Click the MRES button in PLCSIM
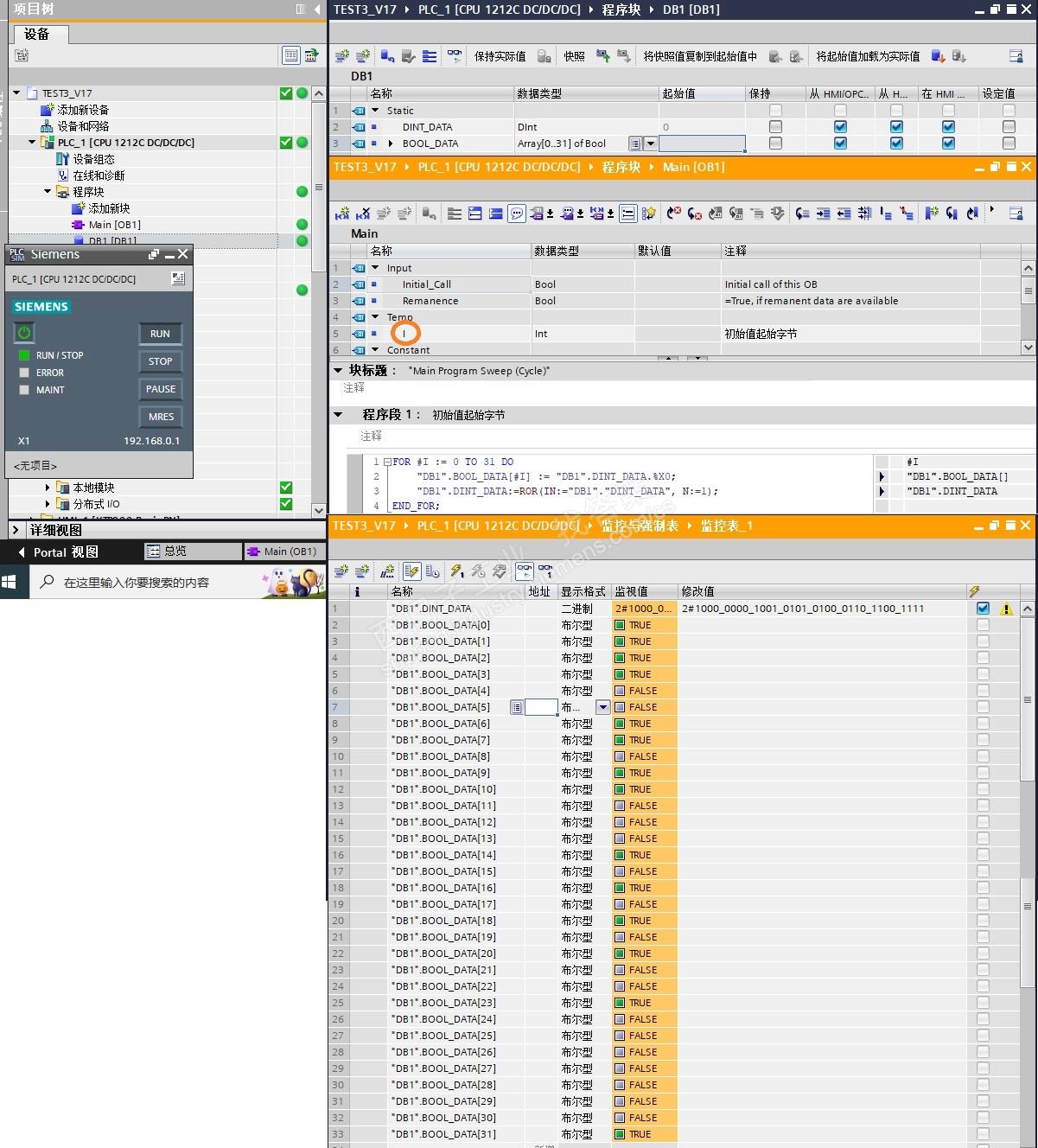Image resolution: width=1038 pixels, height=1148 pixels. [x=160, y=417]
